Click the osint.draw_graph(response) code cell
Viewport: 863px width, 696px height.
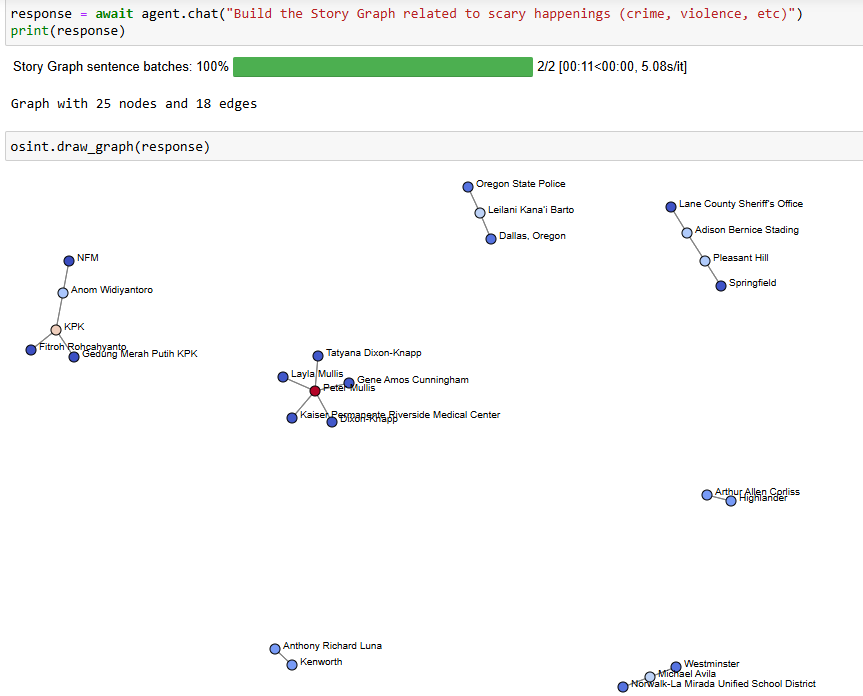pos(434,146)
